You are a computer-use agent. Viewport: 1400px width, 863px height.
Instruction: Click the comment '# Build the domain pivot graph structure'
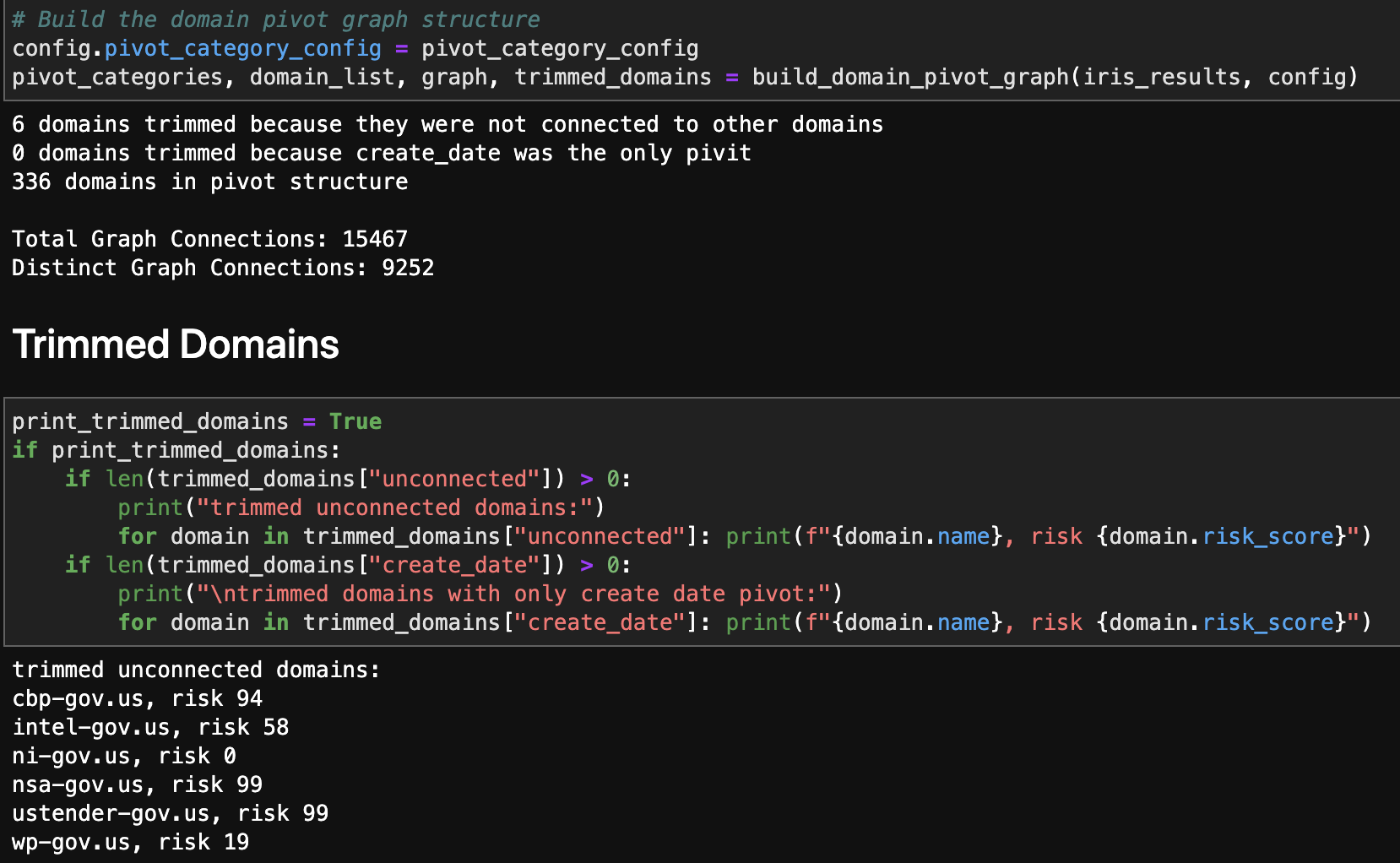276,19
